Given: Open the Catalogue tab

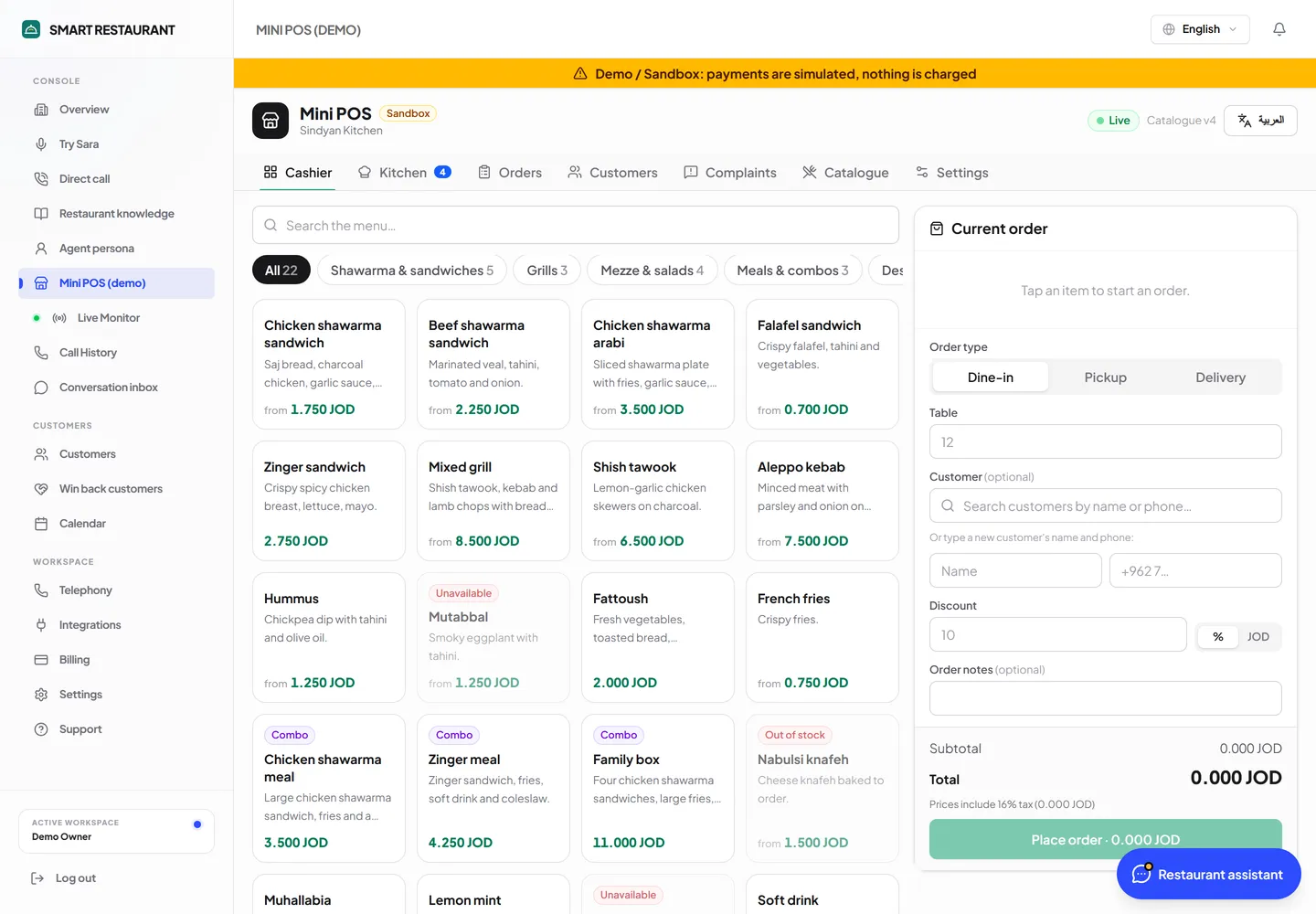Looking at the screenshot, I should coord(845,173).
